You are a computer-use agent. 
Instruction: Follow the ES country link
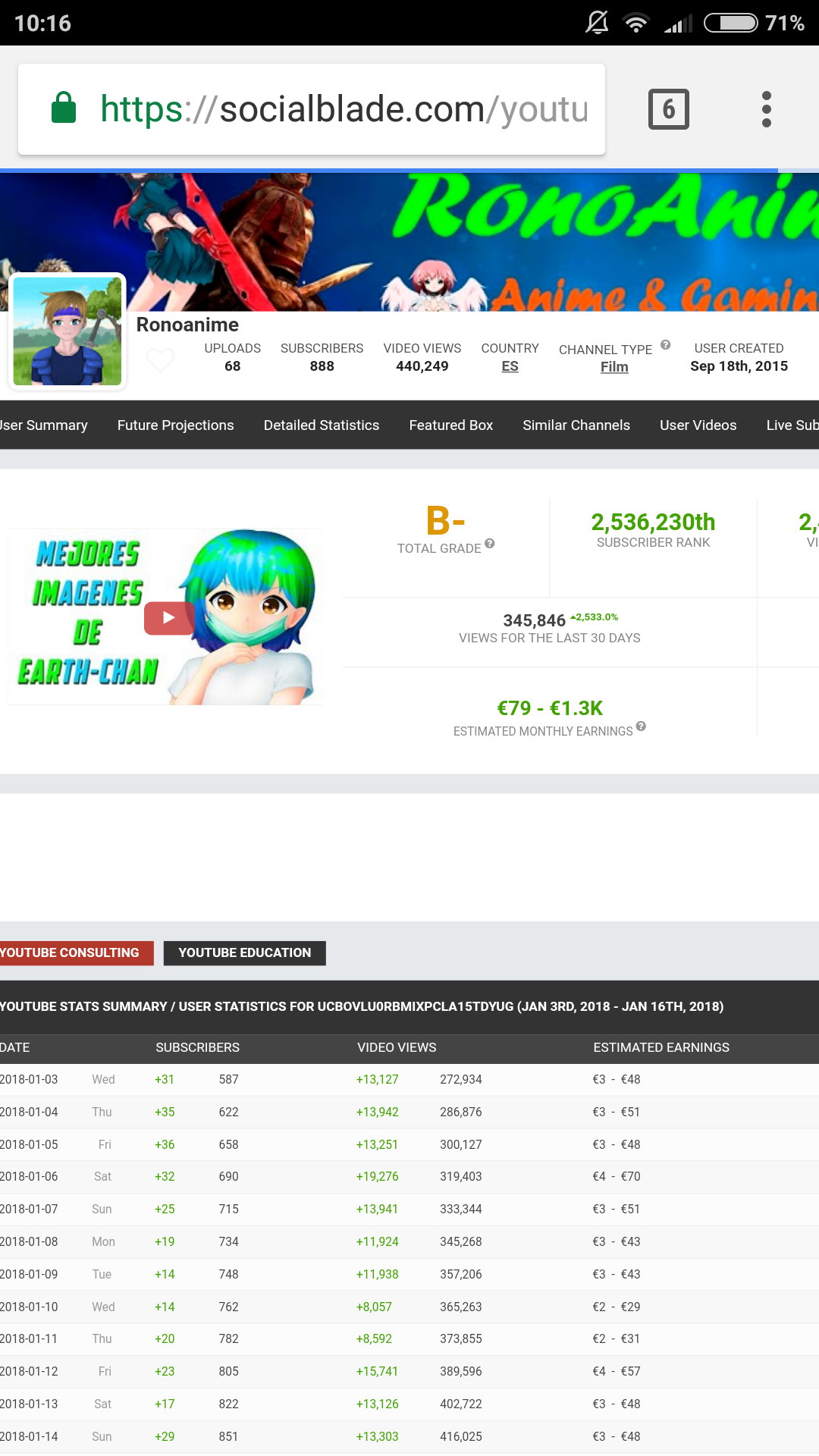(x=510, y=366)
